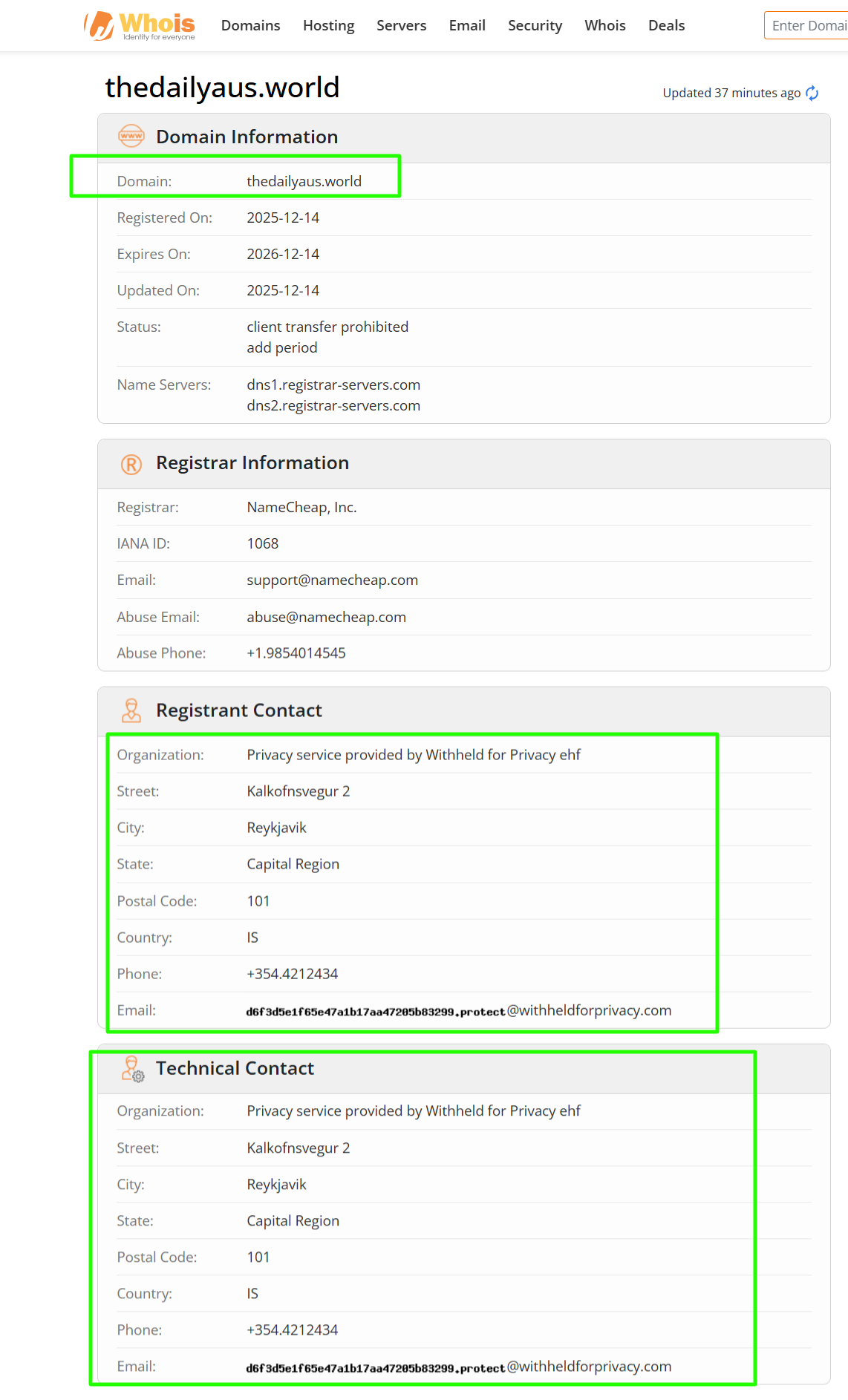Focus the Enter Domain search field
848x1400 pixels.
[x=808, y=26]
